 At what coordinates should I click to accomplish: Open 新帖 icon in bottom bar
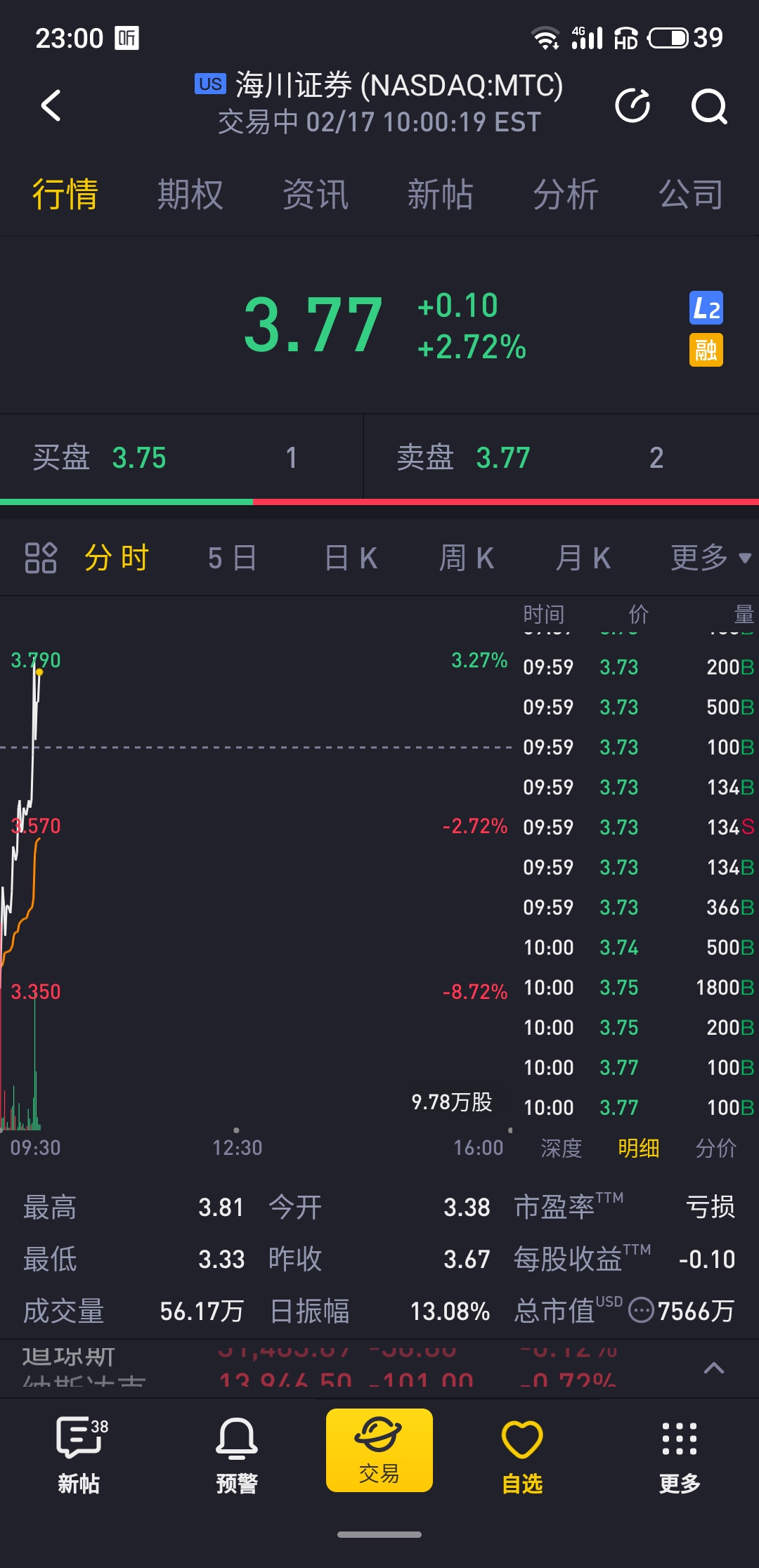tap(79, 1455)
